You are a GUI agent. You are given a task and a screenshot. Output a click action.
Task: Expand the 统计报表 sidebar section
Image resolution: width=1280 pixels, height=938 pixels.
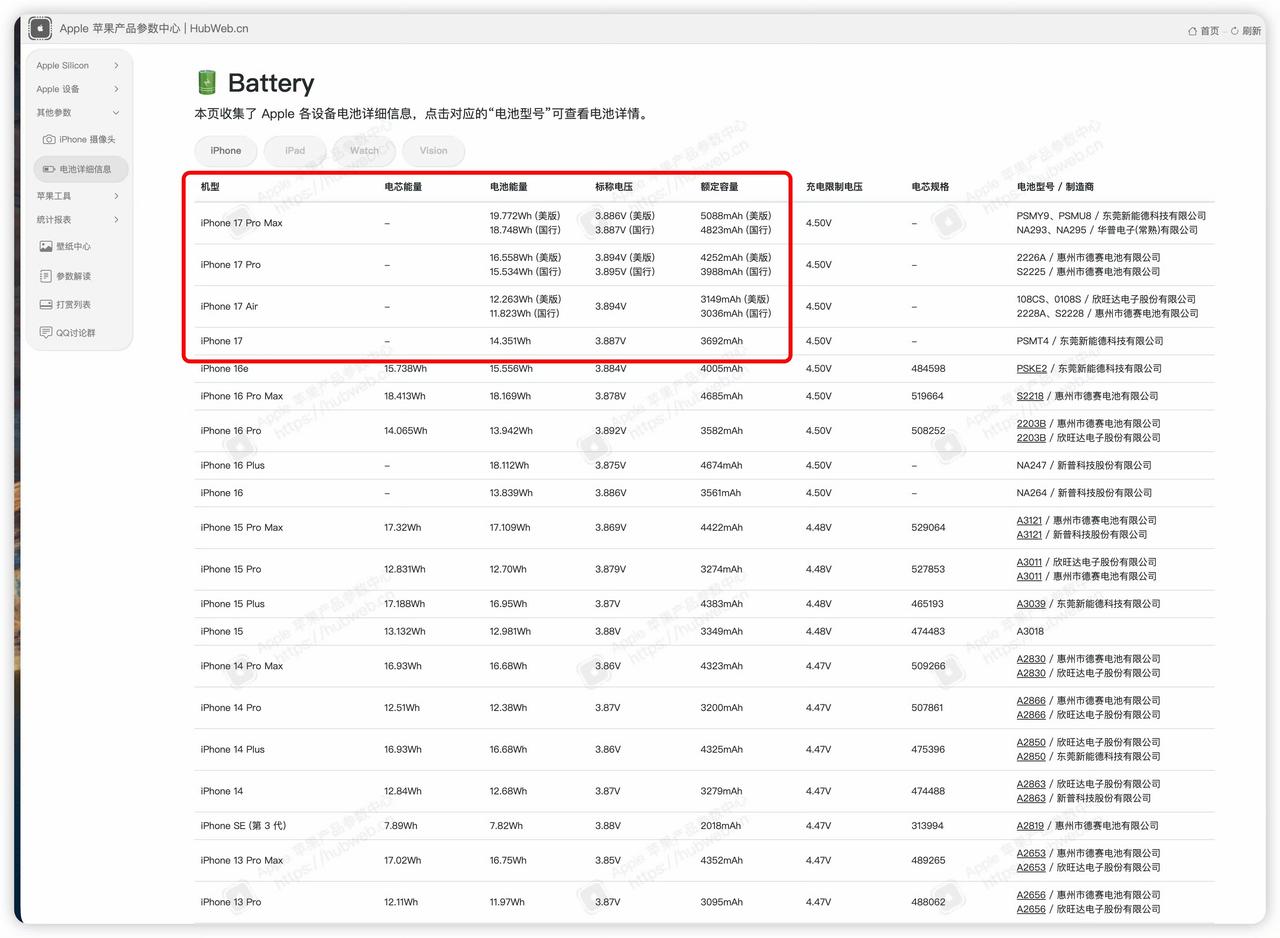pyautogui.click(x=78, y=219)
